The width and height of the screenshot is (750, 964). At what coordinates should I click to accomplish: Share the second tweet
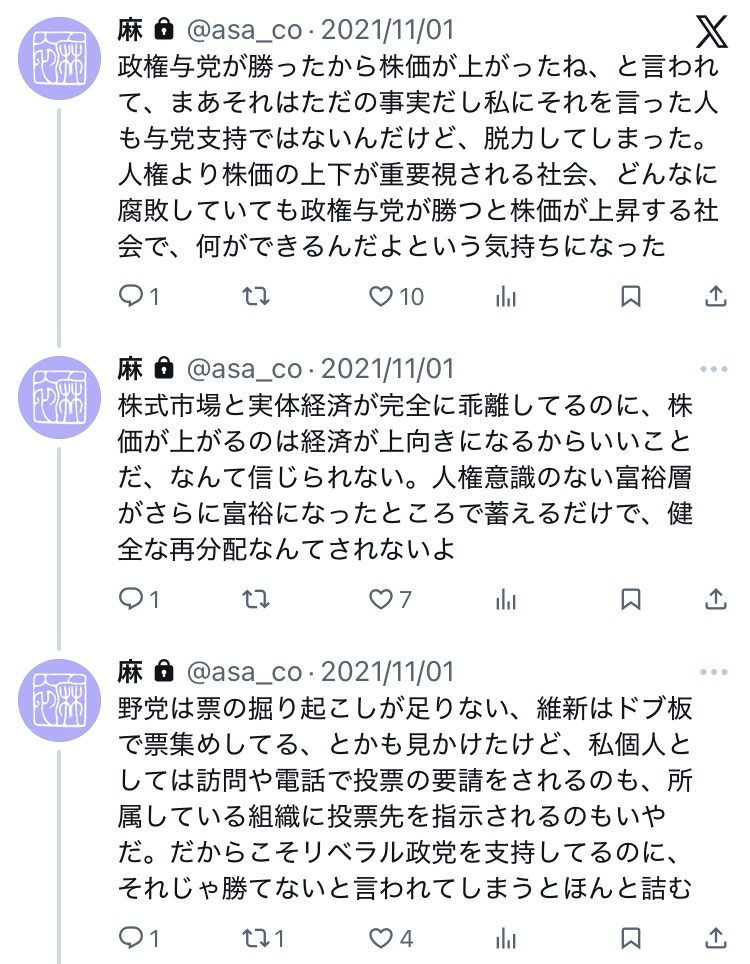(716, 599)
